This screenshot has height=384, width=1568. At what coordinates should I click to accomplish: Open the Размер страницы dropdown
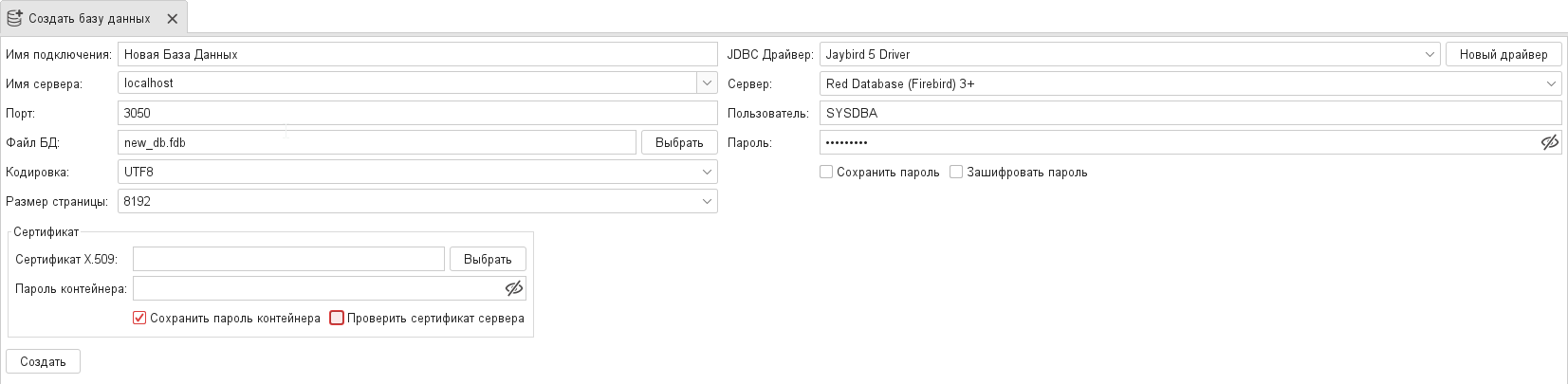[707, 201]
